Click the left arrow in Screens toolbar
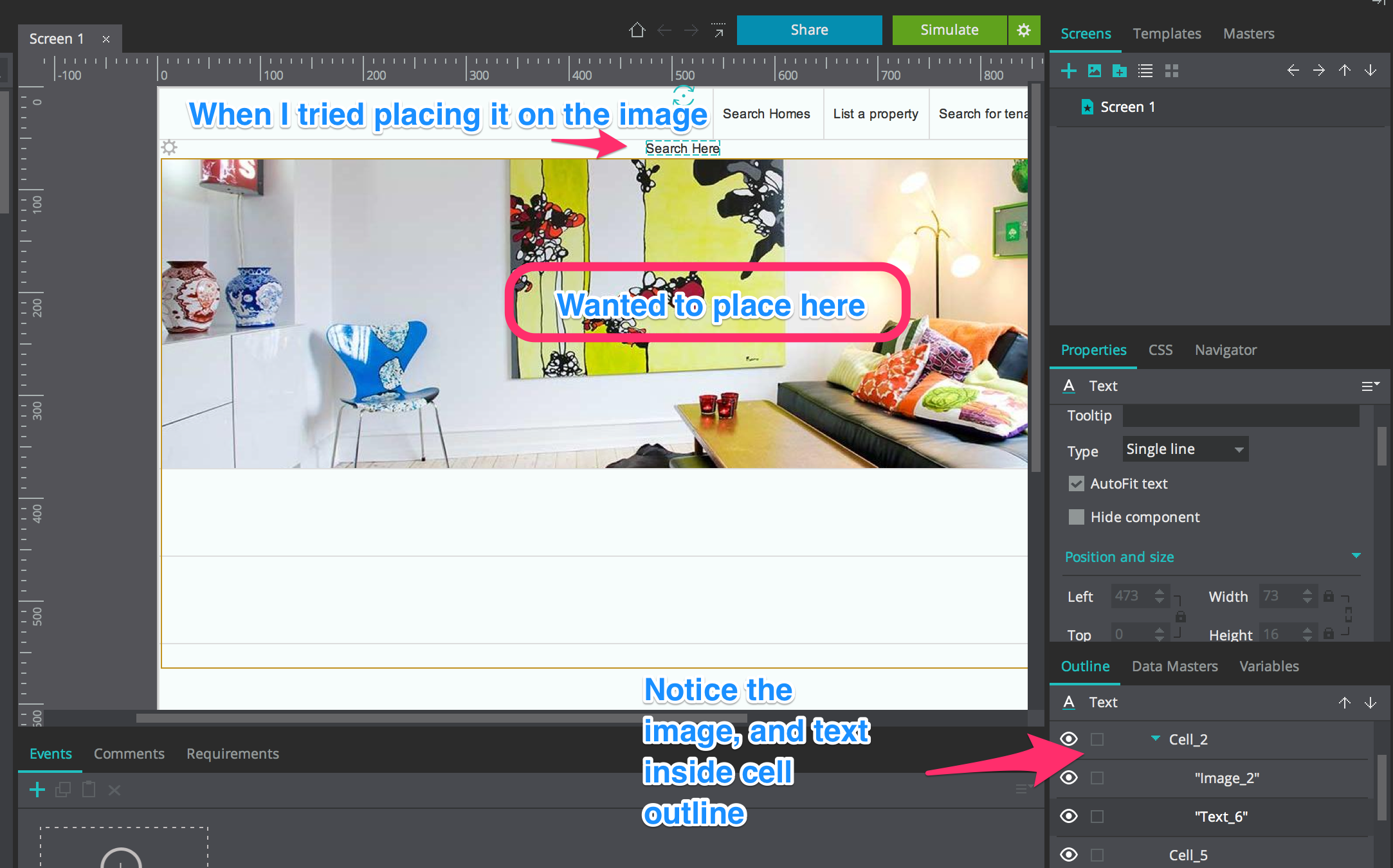 tap(1293, 70)
